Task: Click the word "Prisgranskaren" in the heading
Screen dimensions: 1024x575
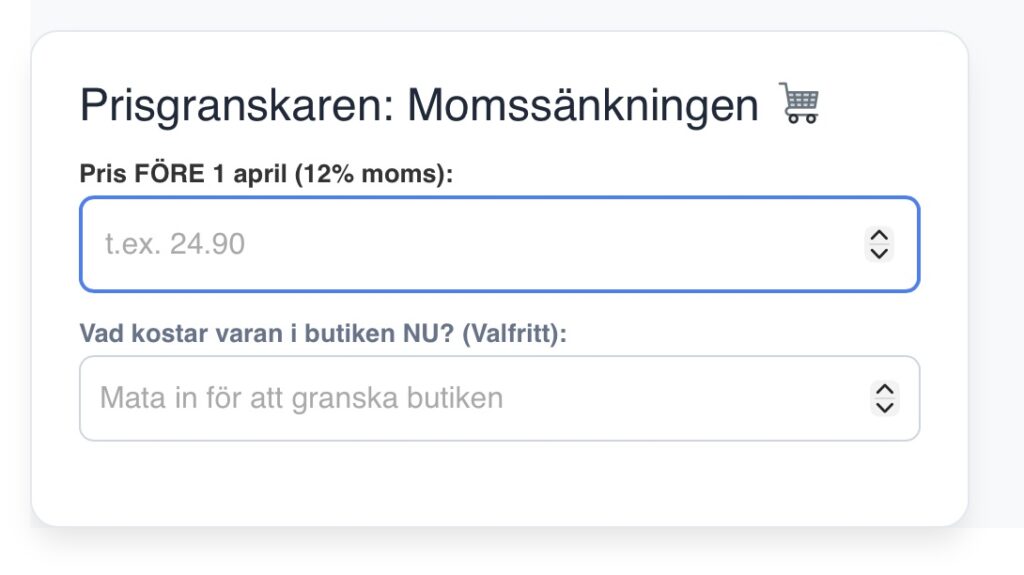Action: pos(234,105)
